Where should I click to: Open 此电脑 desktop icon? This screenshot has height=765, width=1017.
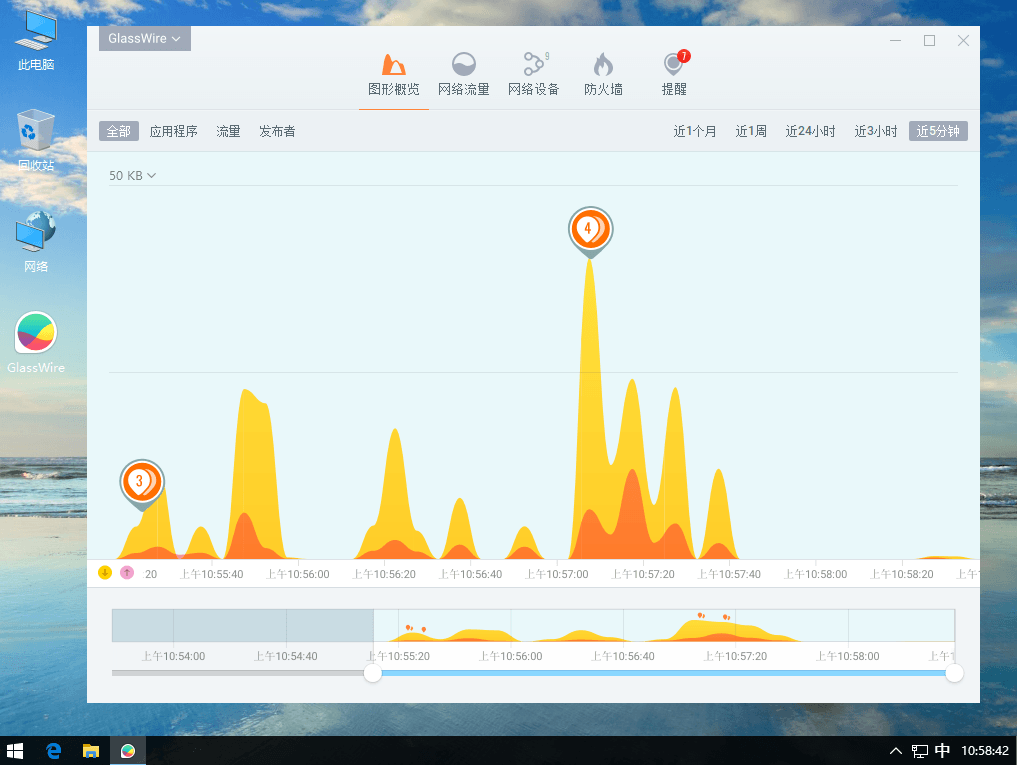click(x=36, y=40)
